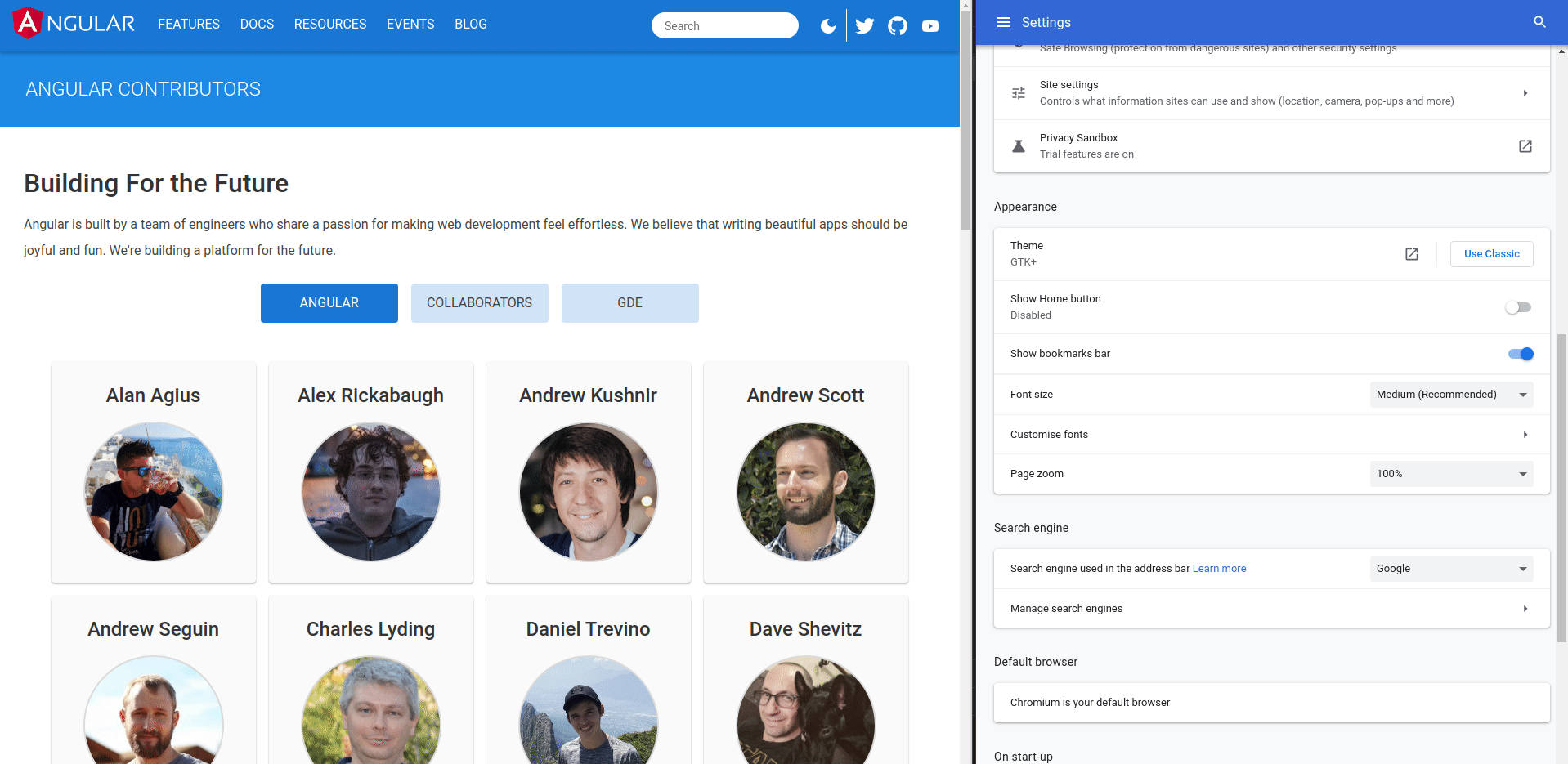Viewport: 1568px width, 764px height.
Task: Click the Settings search magnifier icon
Action: coord(1539,22)
